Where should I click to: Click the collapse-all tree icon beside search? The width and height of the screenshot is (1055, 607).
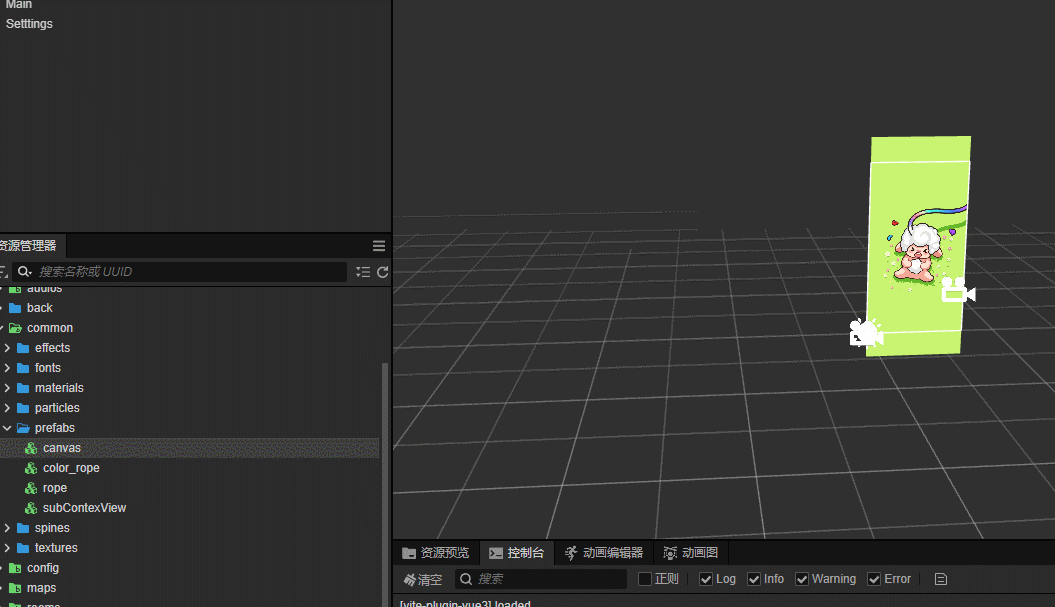point(363,272)
